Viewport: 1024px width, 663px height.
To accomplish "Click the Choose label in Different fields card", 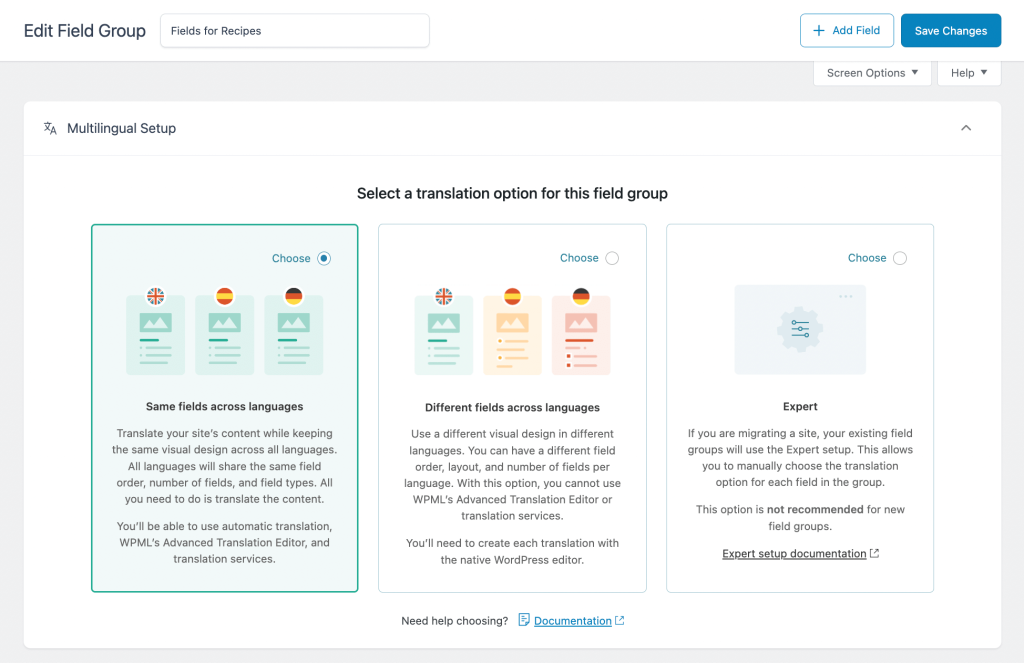I will pyautogui.click(x=579, y=258).
